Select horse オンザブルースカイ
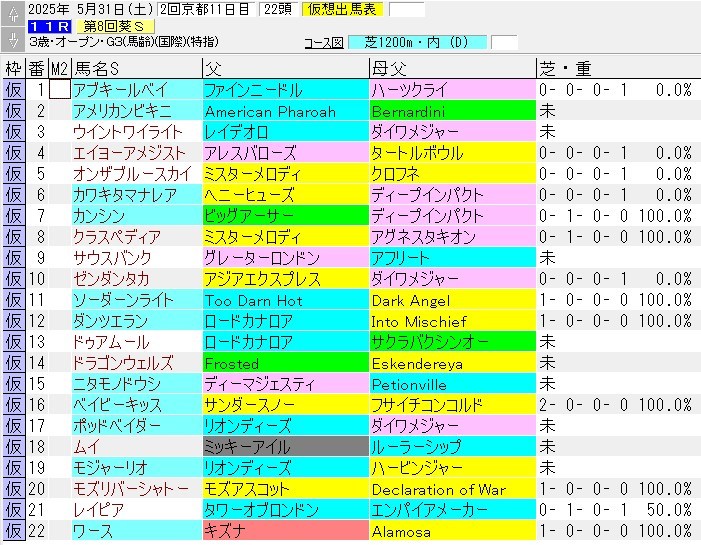This screenshot has height=545, width=701. tap(137, 174)
